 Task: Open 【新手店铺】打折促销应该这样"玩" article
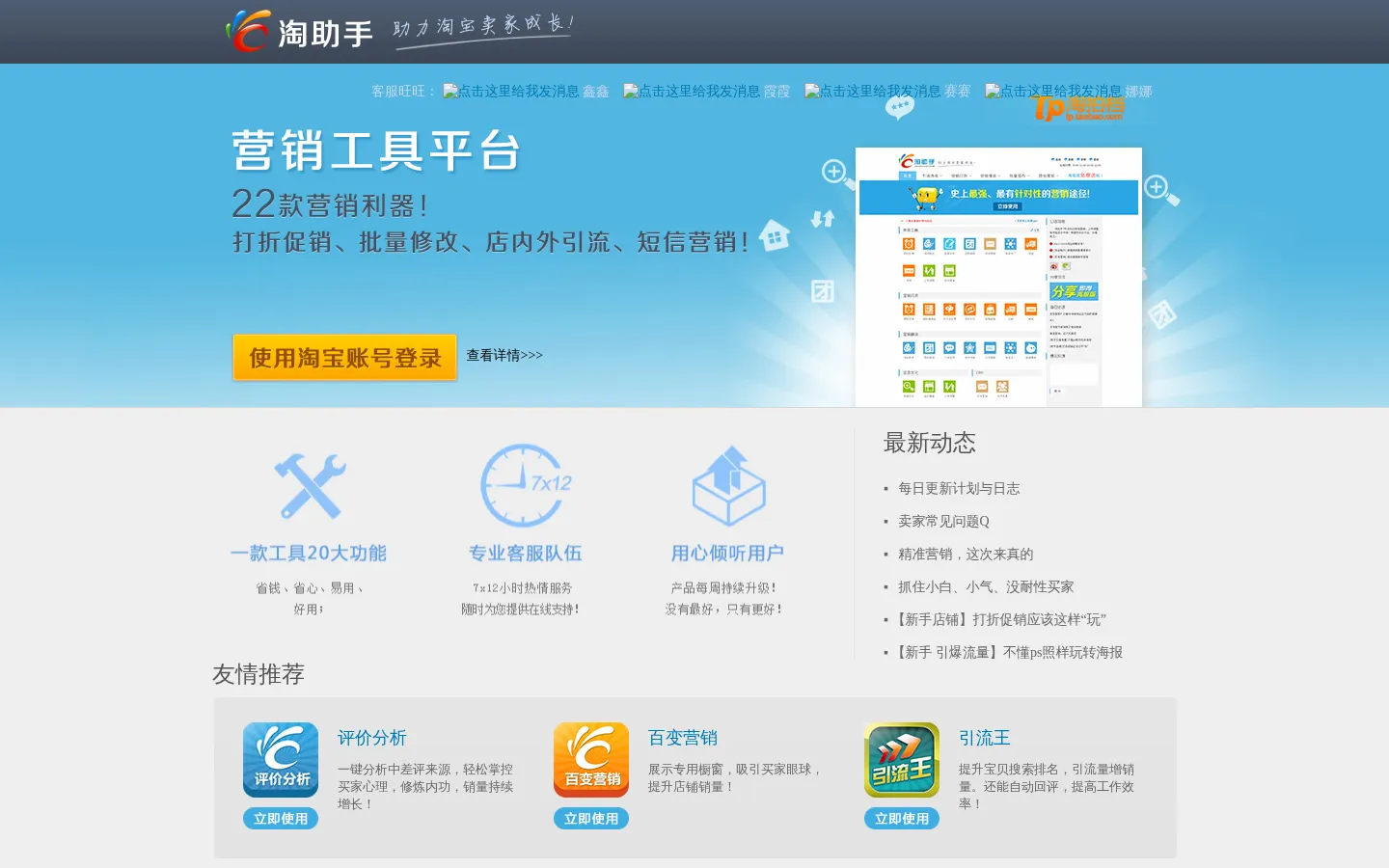[999, 620]
